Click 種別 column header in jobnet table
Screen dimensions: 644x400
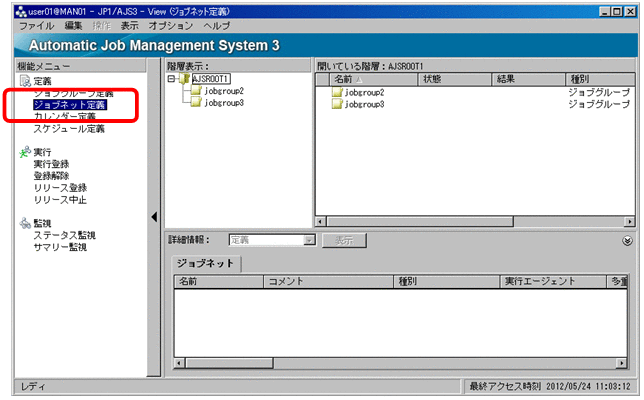[x=447, y=282]
